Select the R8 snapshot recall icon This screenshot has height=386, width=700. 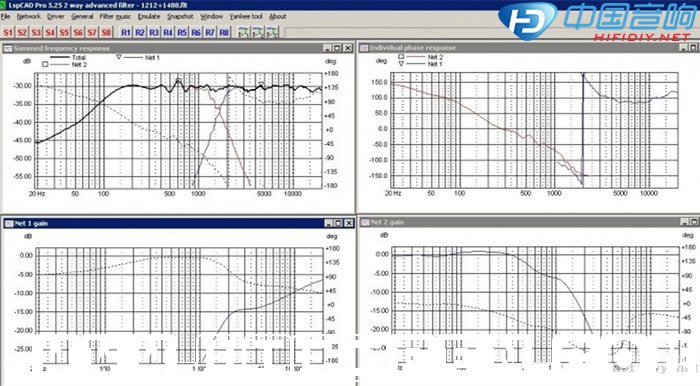pyautogui.click(x=224, y=33)
